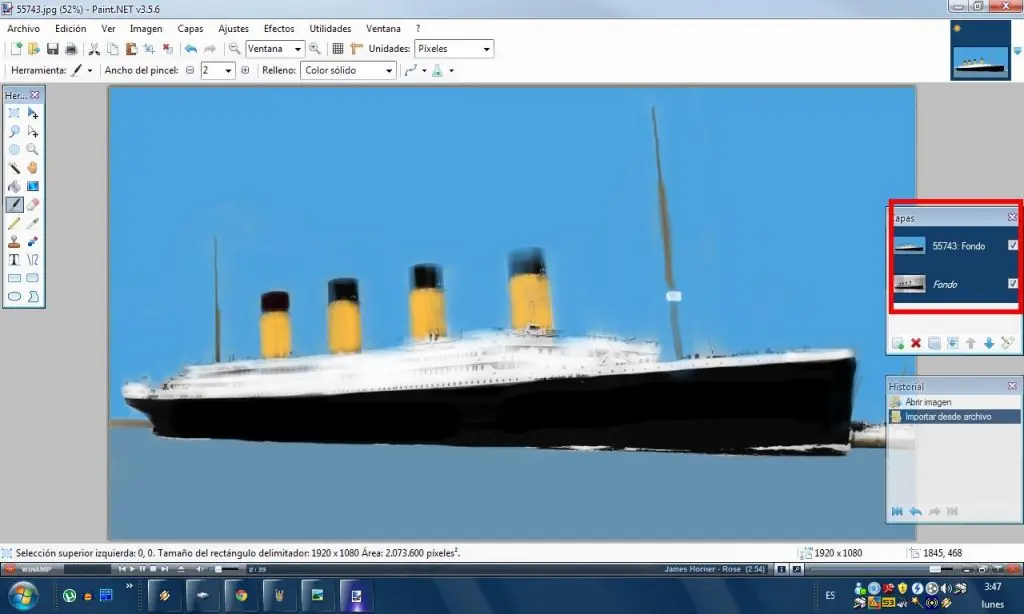Open the Ajustes menu
1024x614 pixels.
coord(233,29)
